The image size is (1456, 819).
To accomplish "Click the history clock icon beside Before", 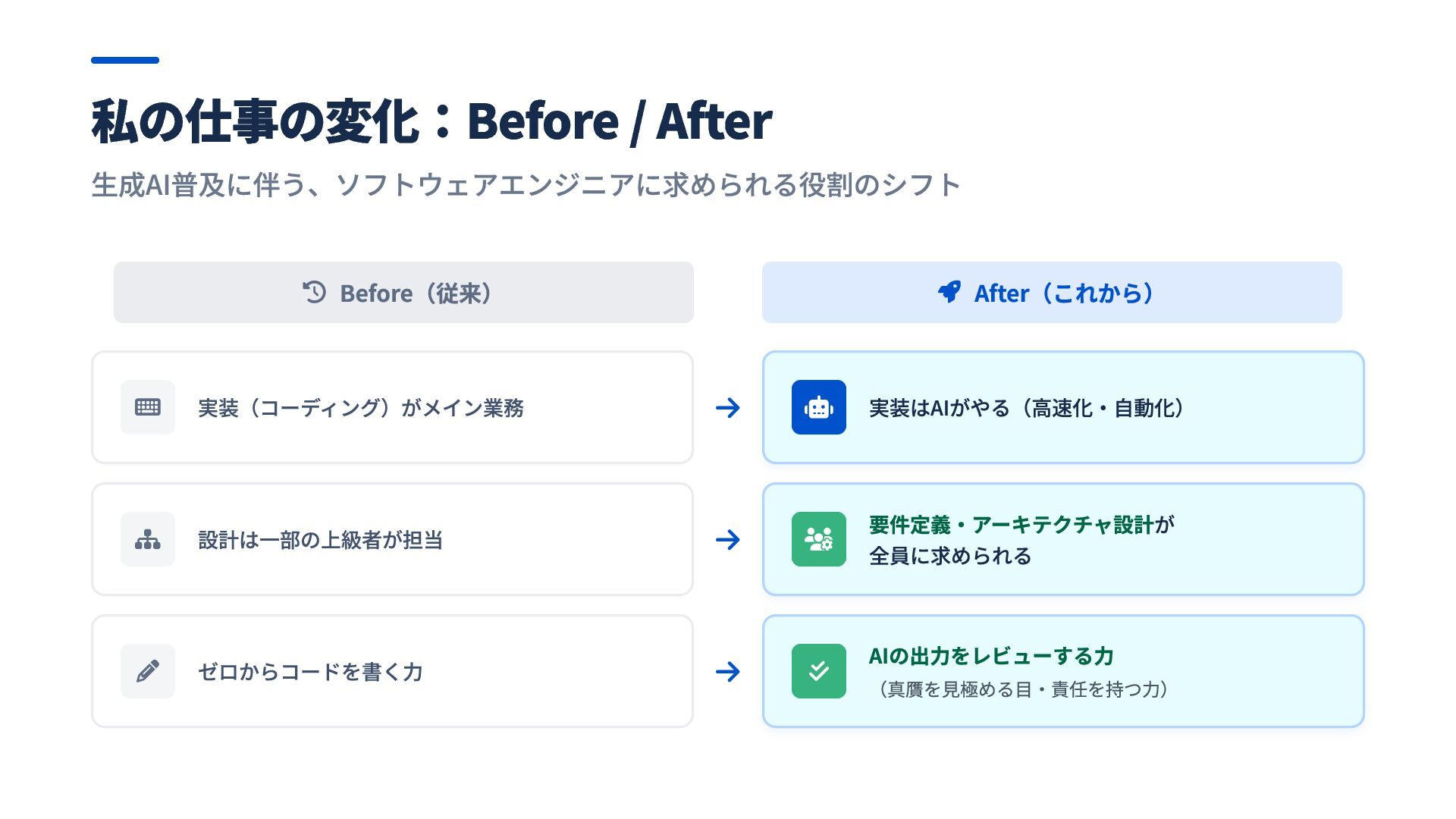I will pyautogui.click(x=314, y=293).
